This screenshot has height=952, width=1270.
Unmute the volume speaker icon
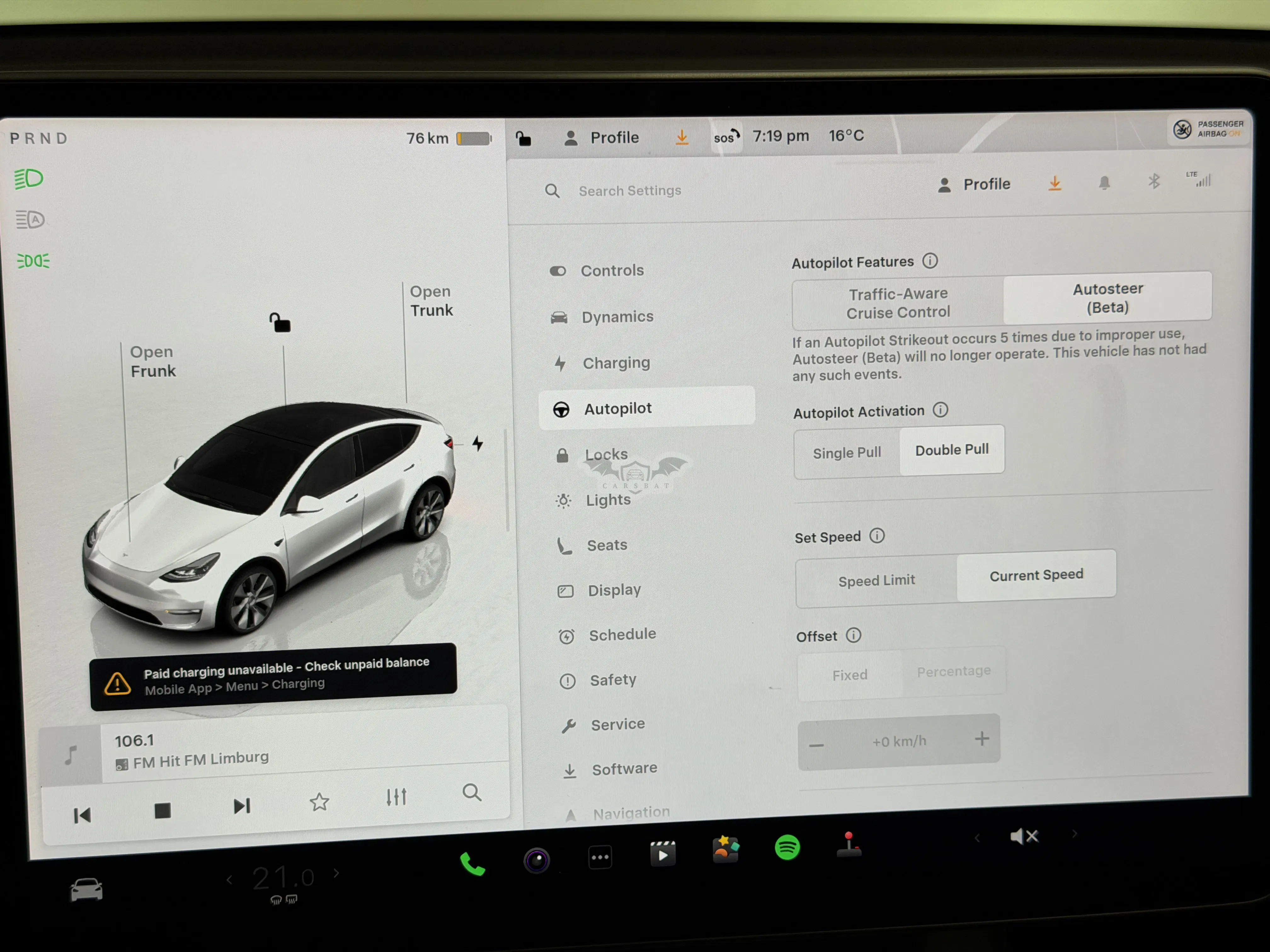(x=1024, y=836)
